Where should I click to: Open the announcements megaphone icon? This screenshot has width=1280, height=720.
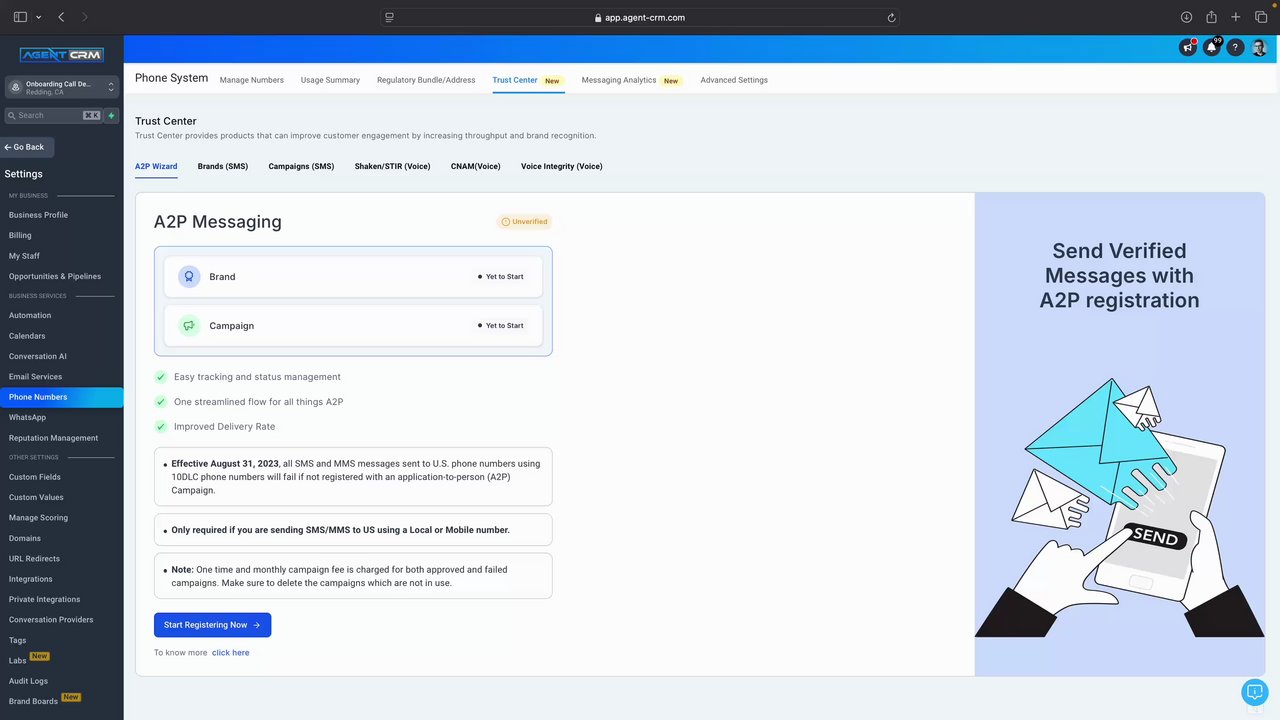[x=1188, y=47]
